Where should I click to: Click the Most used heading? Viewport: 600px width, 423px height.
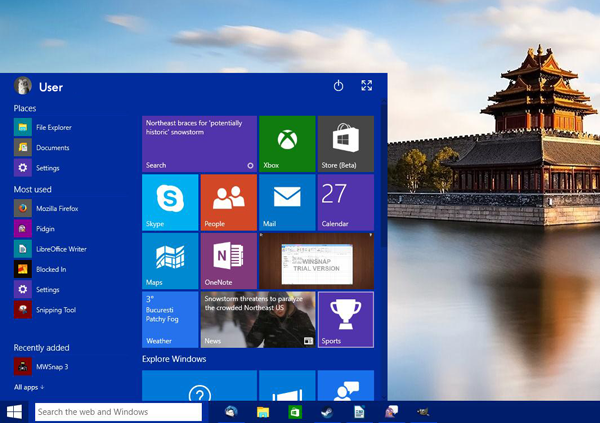click(33, 189)
